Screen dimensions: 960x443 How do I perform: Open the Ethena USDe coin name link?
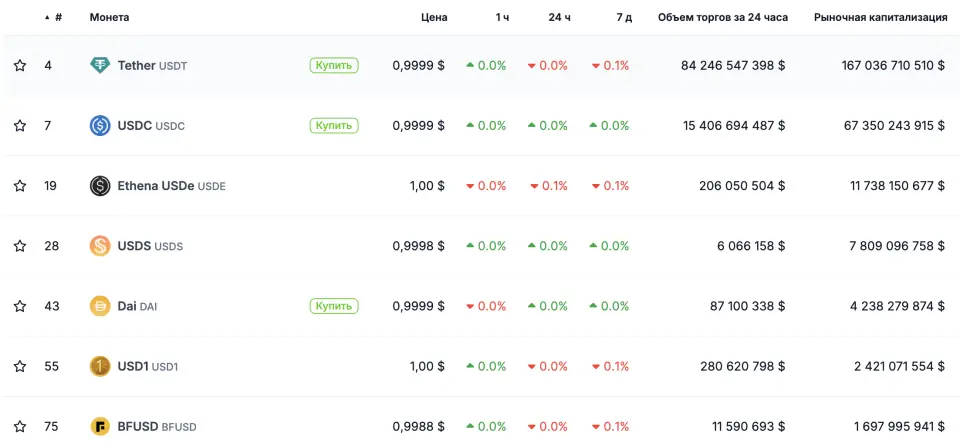click(x=156, y=186)
